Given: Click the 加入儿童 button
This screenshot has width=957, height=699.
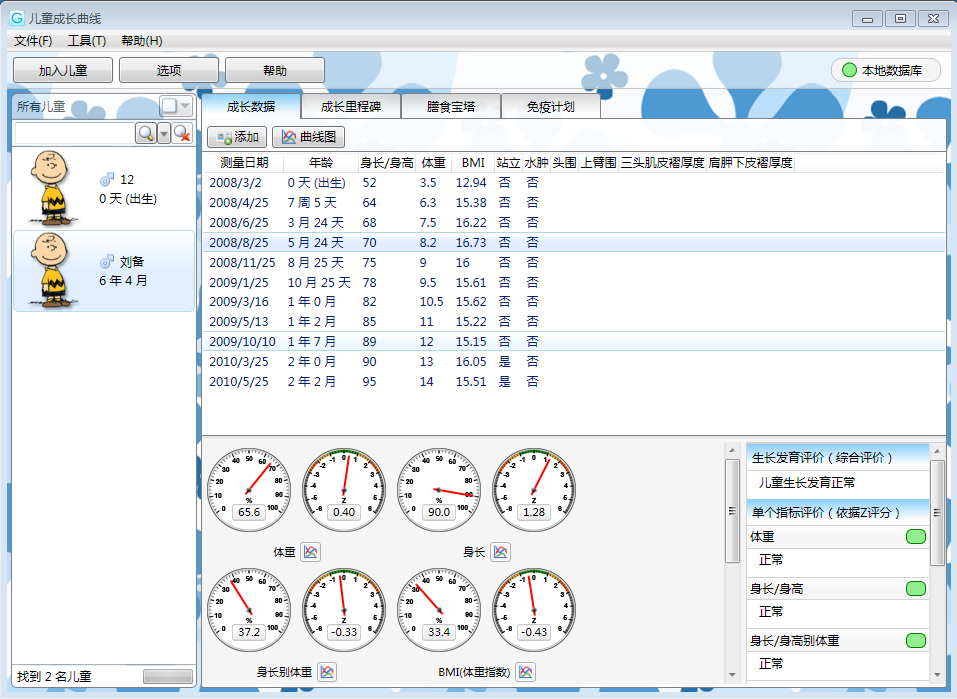Looking at the screenshot, I should coord(63,70).
